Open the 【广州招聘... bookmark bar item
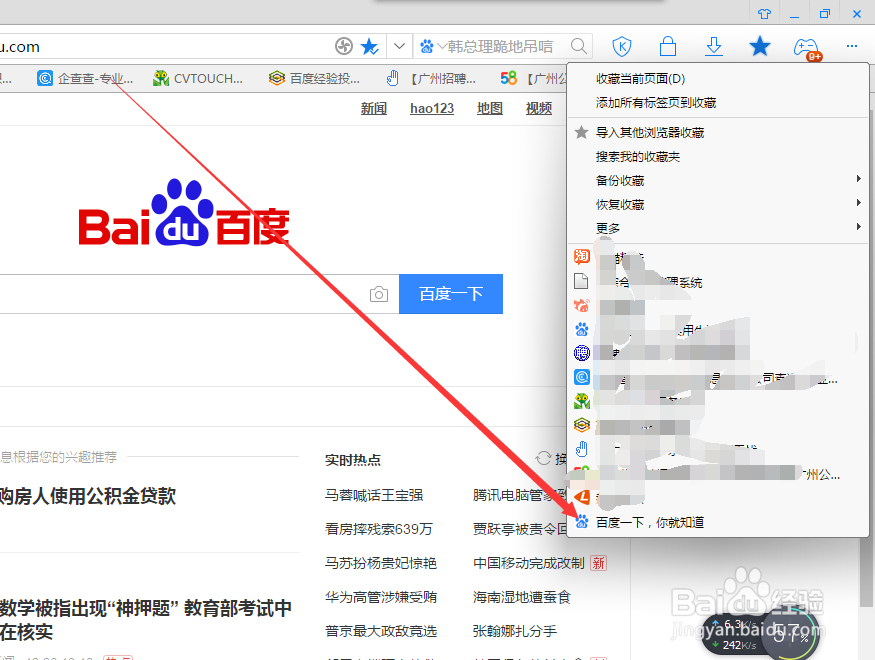 coord(431,79)
